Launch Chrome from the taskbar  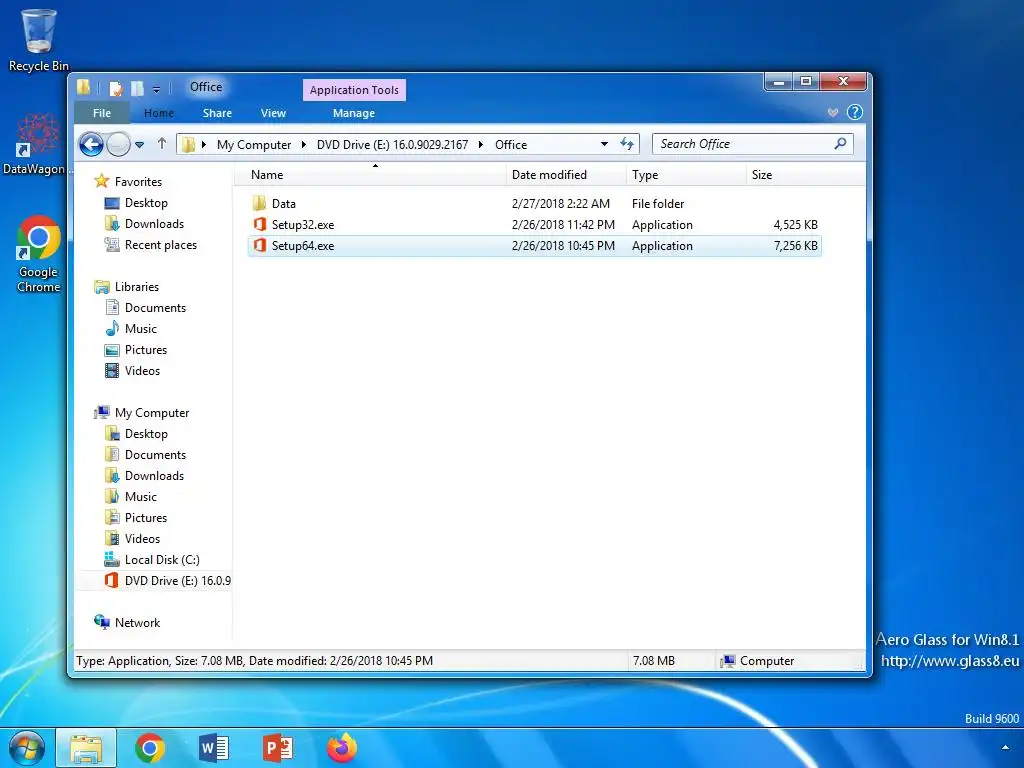coord(150,748)
